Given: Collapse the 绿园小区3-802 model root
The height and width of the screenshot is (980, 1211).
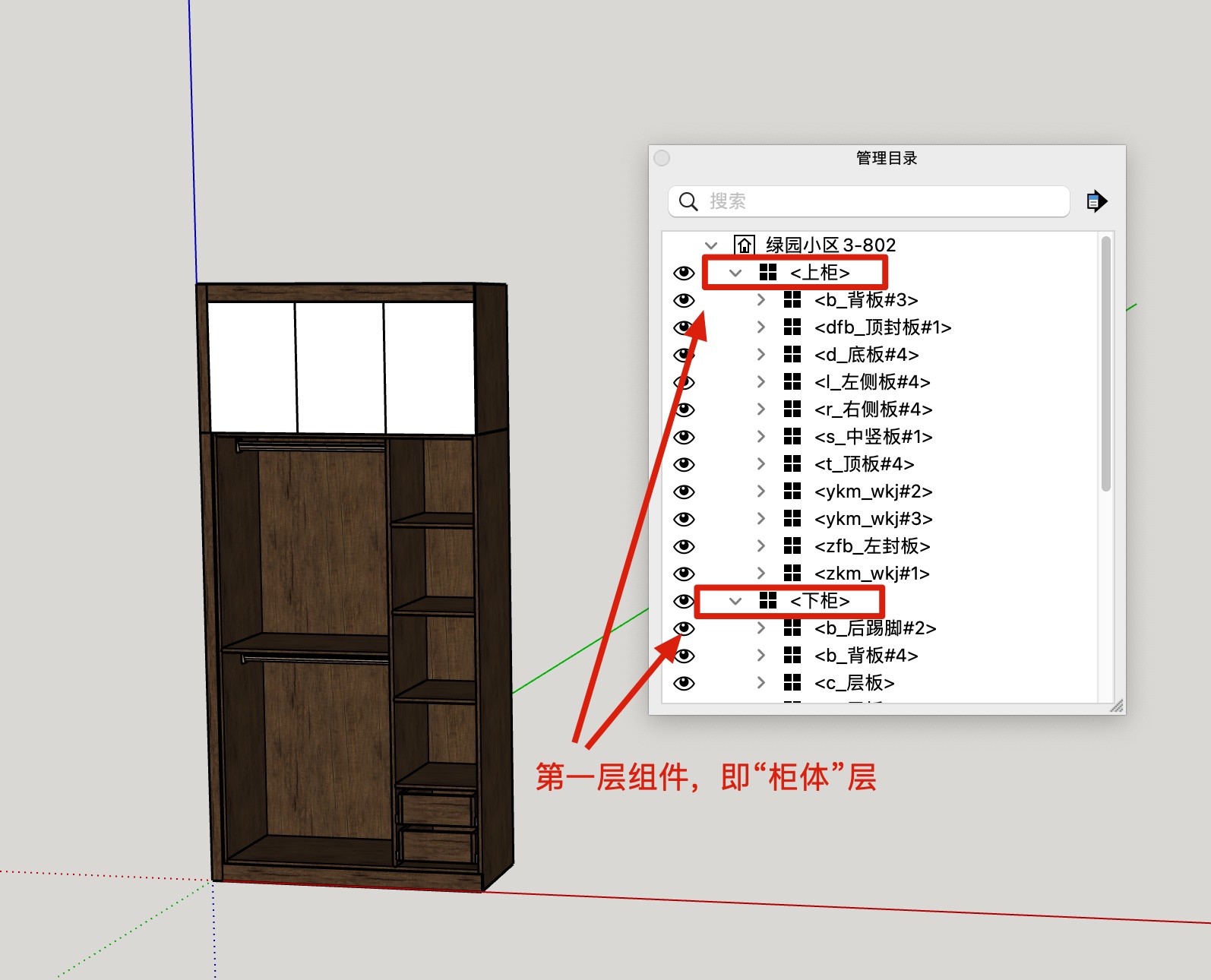Looking at the screenshot, I should (711, 245).
